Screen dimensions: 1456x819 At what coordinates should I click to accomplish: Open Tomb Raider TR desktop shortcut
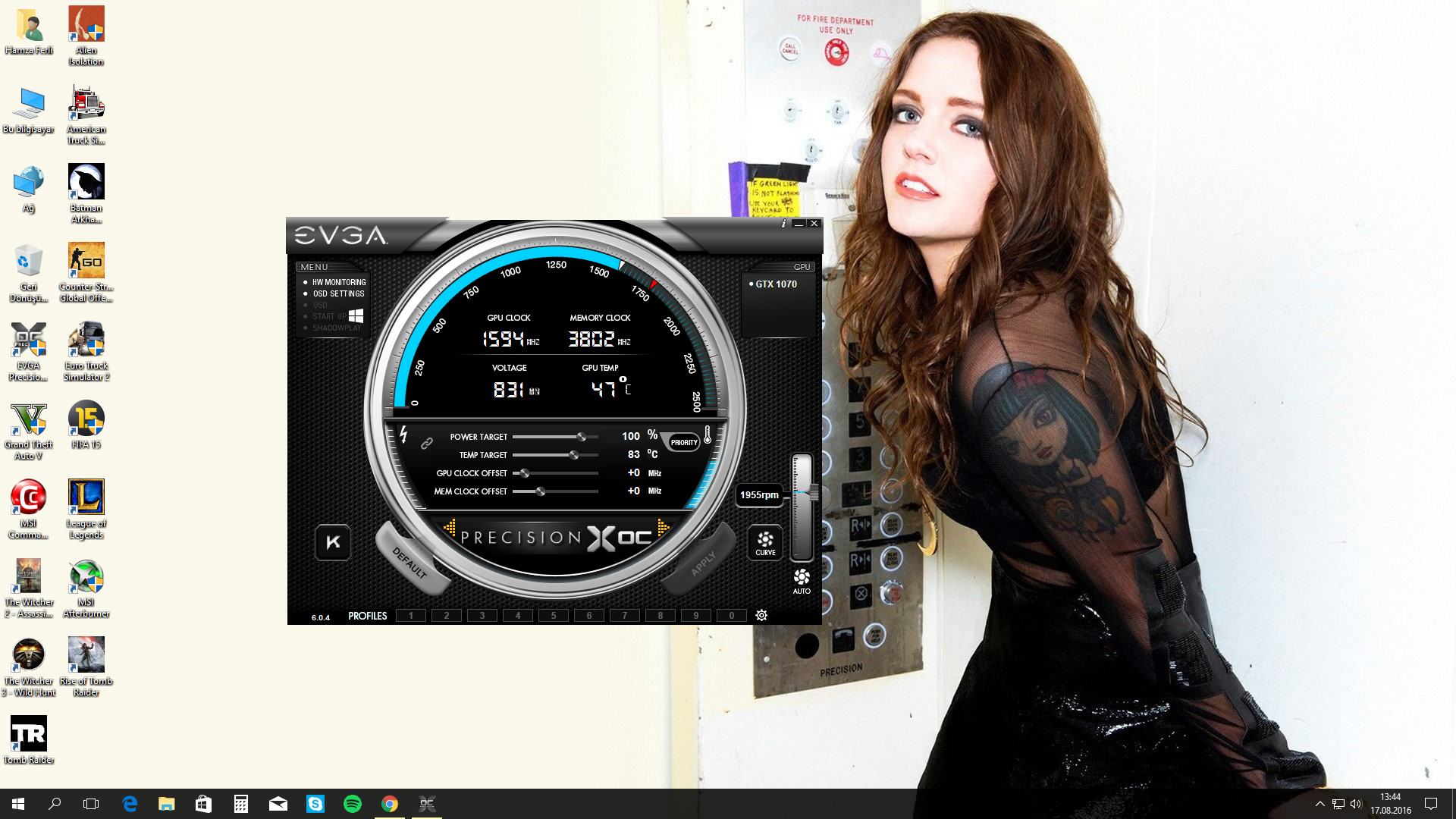coord(29,740)
